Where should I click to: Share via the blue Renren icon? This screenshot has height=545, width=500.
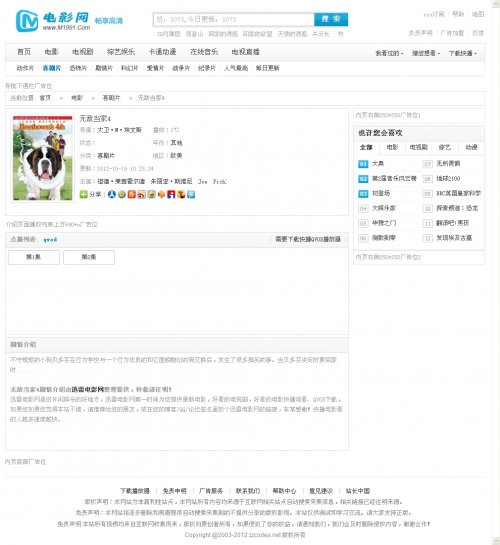tap(112, 194)
